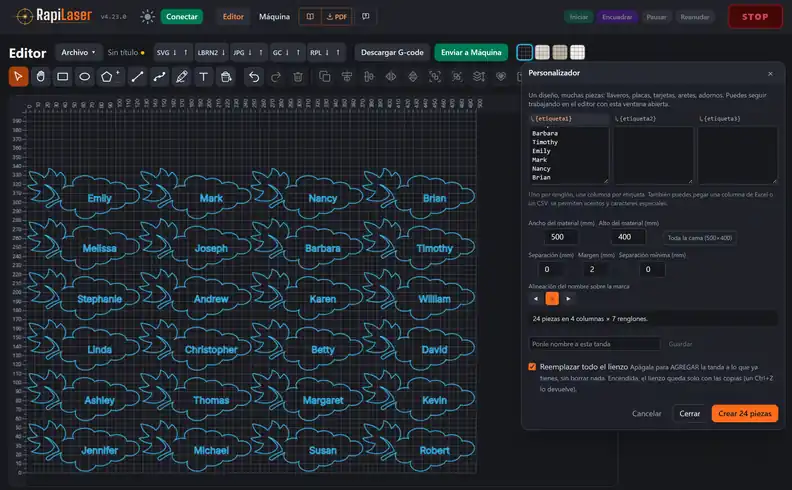Open the manual book icon
The width and height of the screenshot is (792, 490).
pyautogui.click(x=310, y=17)
